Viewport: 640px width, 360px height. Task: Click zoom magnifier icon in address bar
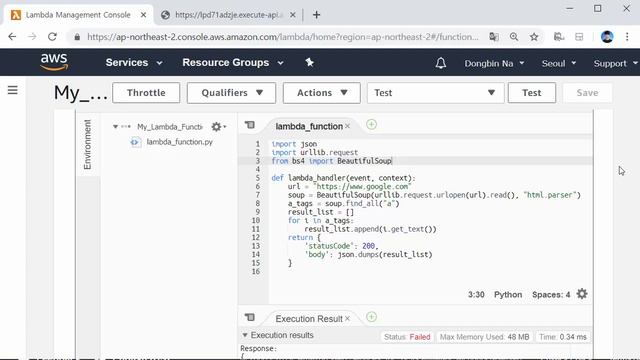point(514,37)
